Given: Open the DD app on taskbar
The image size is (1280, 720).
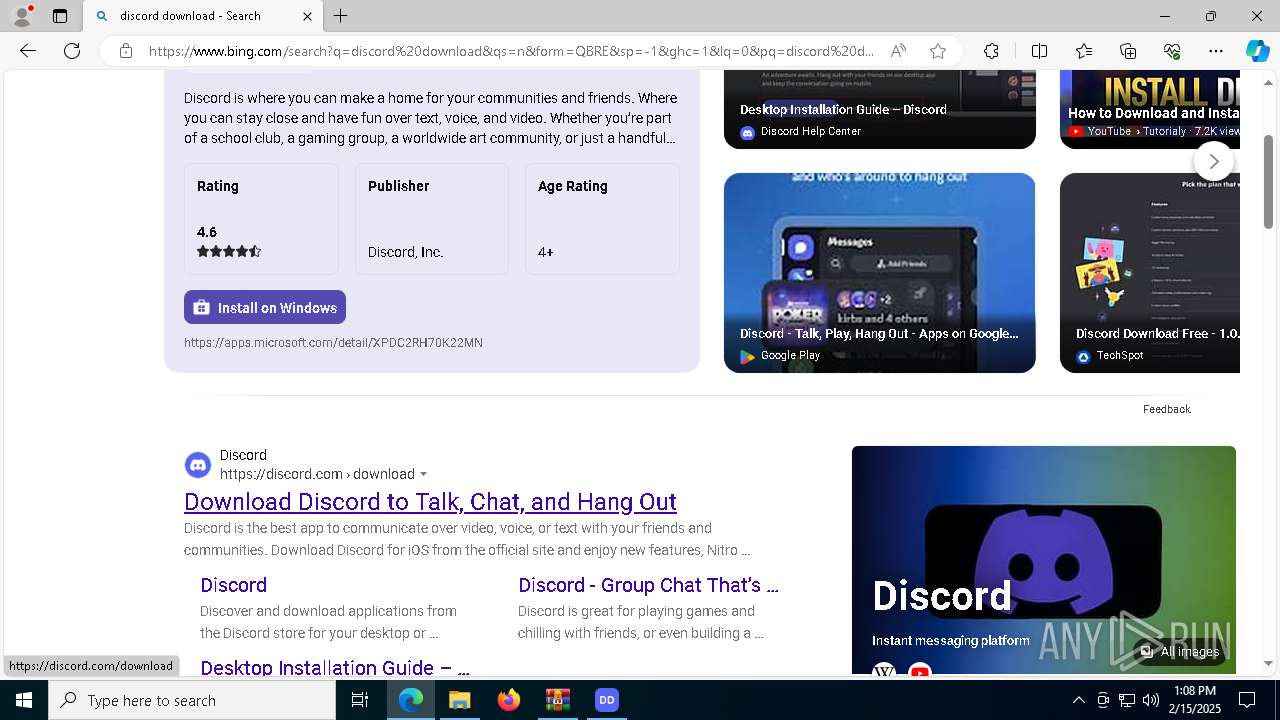Looking at the screenshot, I should [x=607, y=700].
